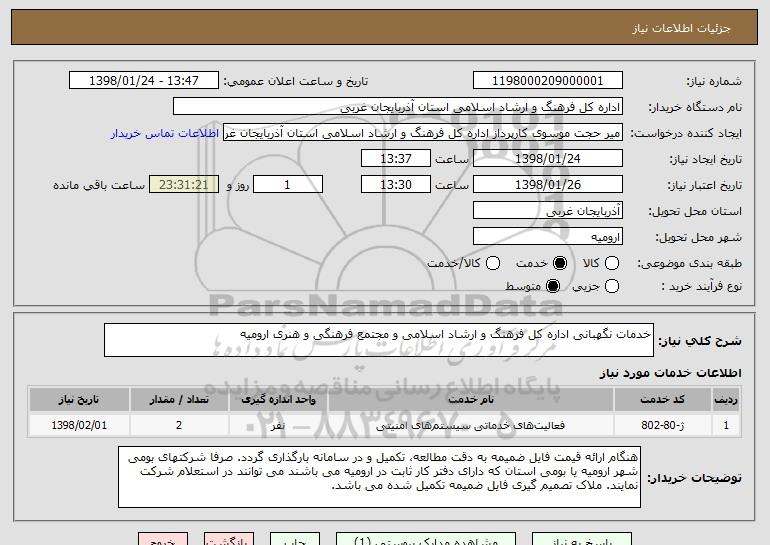Click the buyer organization name field
This screenshot has width=770, height=545.
[398, 107]
